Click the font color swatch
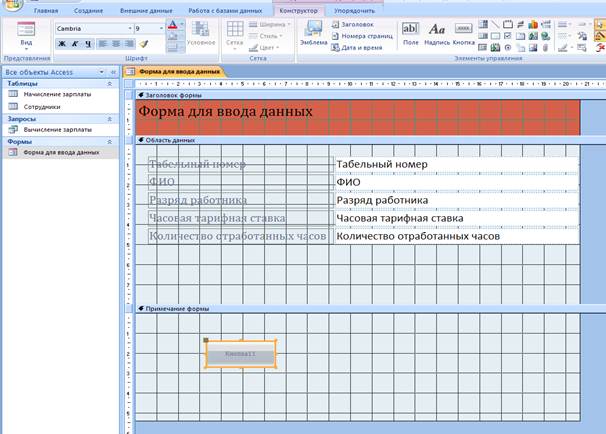The width and height of the screenshot is (606, 434). (173, 26)
